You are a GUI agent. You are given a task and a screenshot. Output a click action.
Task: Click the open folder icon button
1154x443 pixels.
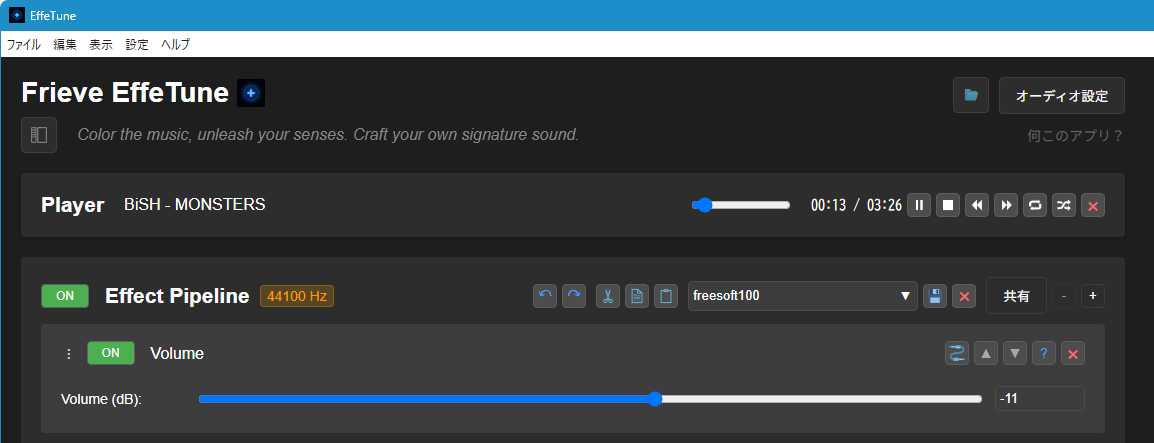point(971,96)
